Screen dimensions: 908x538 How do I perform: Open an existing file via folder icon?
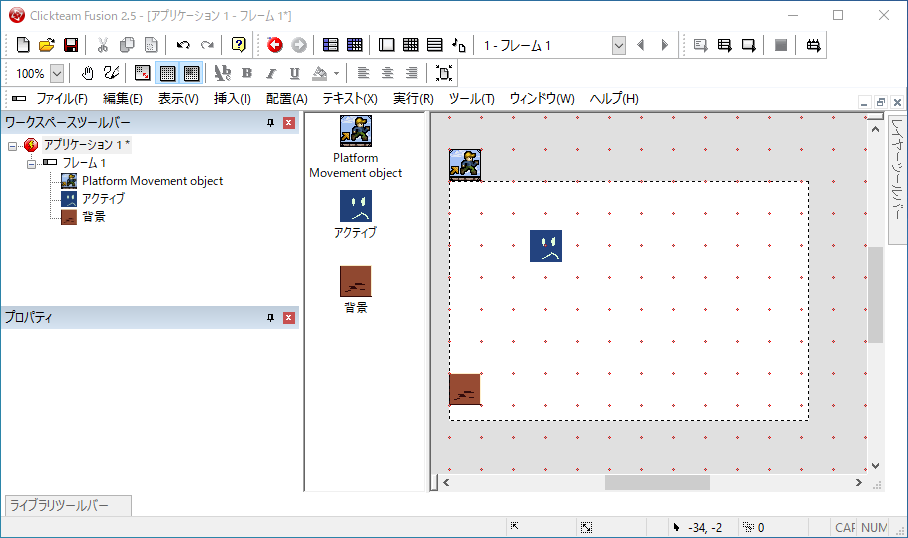pos(47,45)
